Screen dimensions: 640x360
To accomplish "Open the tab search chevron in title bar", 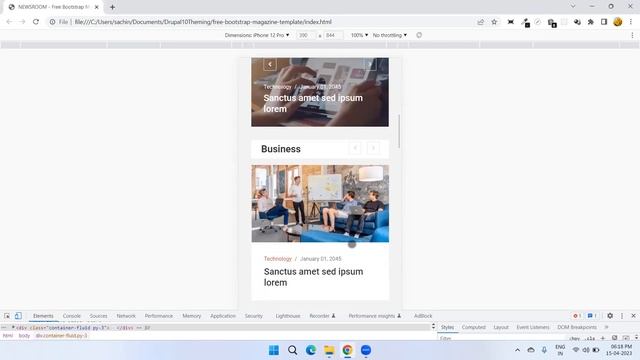I will coord(573,7).
